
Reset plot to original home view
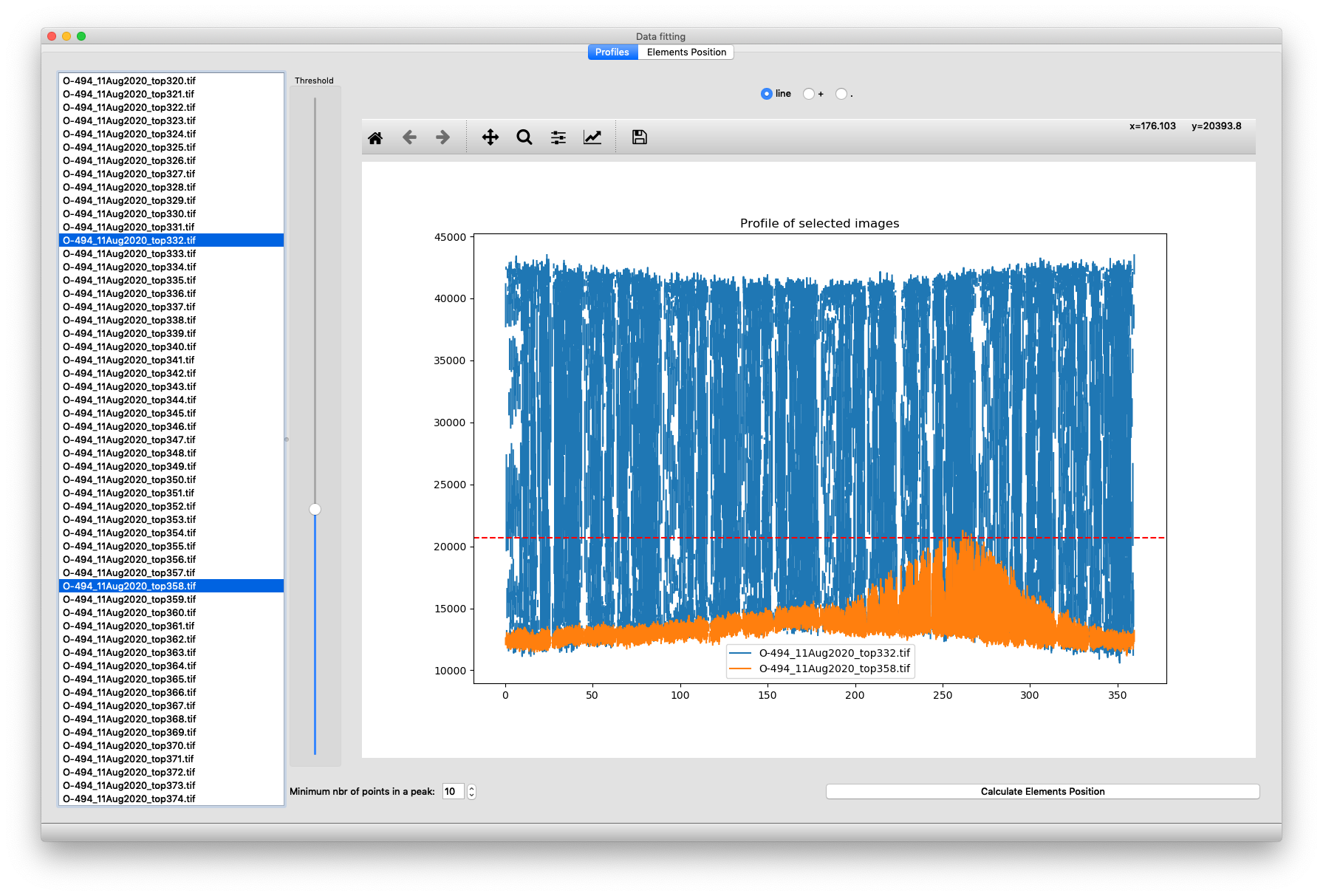point(375,137)
